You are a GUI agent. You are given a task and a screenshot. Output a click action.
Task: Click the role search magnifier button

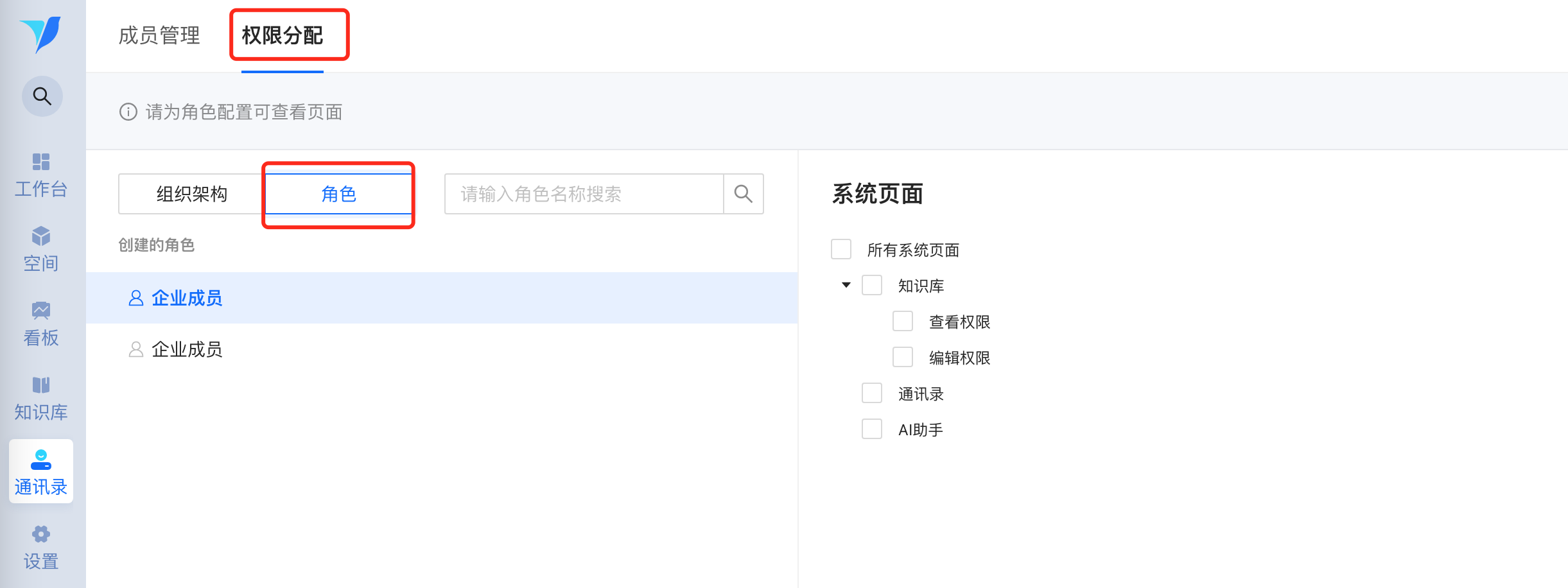[x=743, y=194]
